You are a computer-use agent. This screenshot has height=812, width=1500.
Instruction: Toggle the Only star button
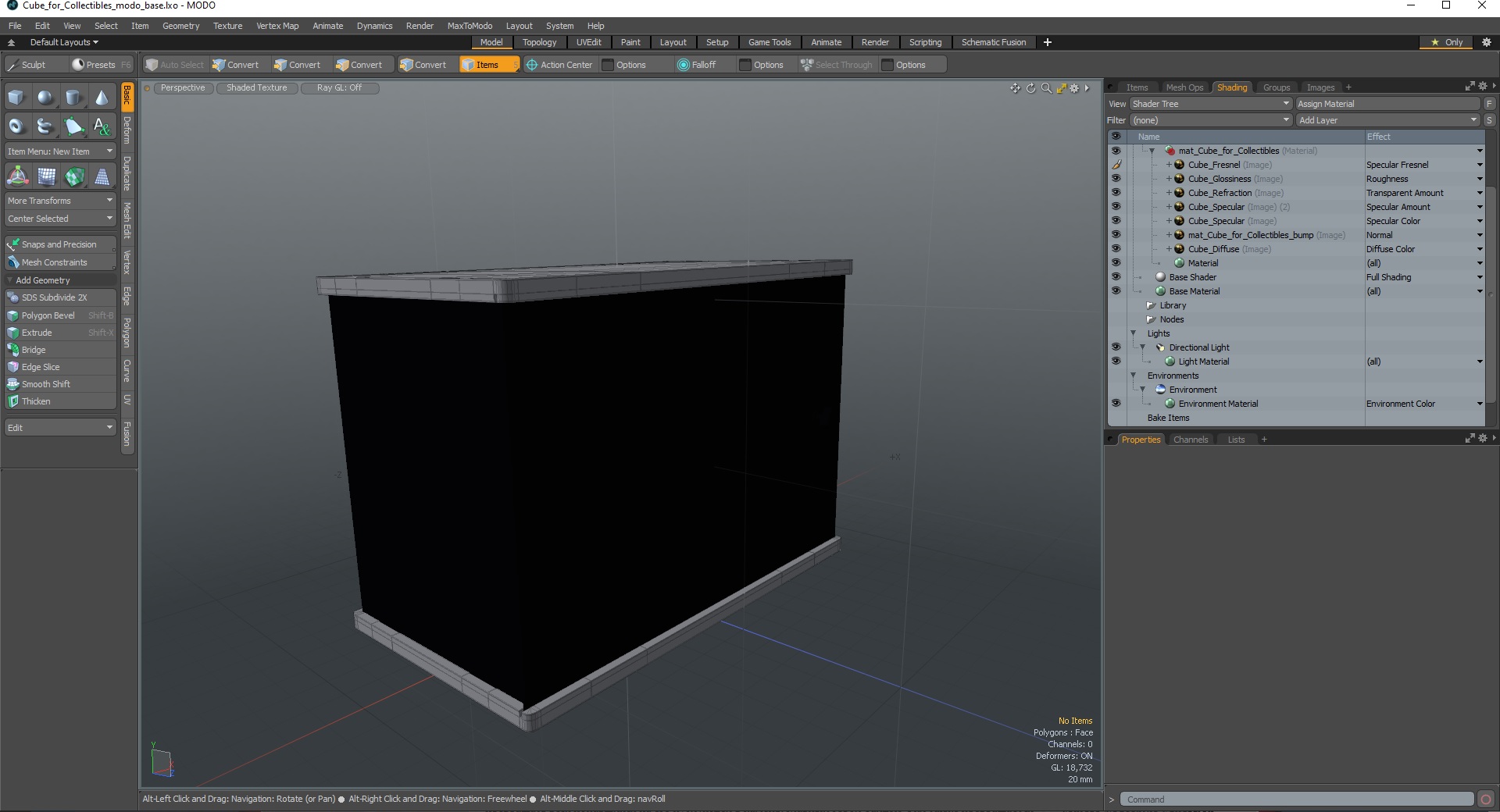tap(1446, 42)
